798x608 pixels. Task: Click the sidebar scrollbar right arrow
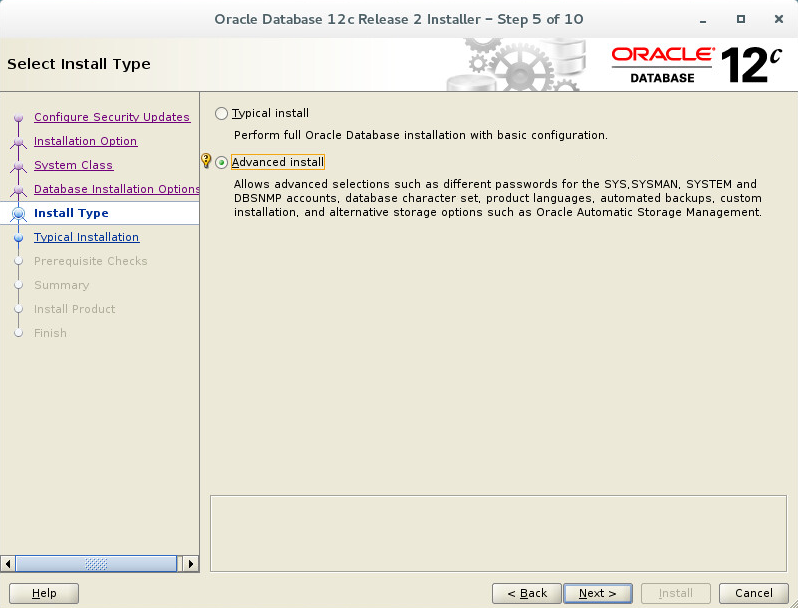point(191,564)
